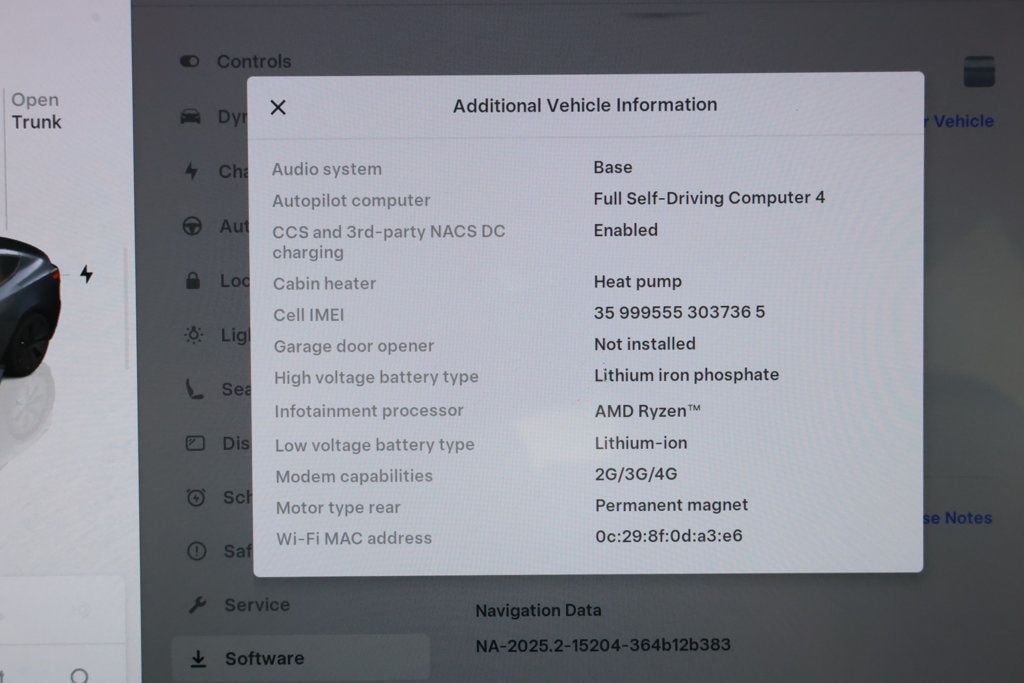
Task: Open Autopilot settings via steering wheel icon
Action: coord(193,227)
